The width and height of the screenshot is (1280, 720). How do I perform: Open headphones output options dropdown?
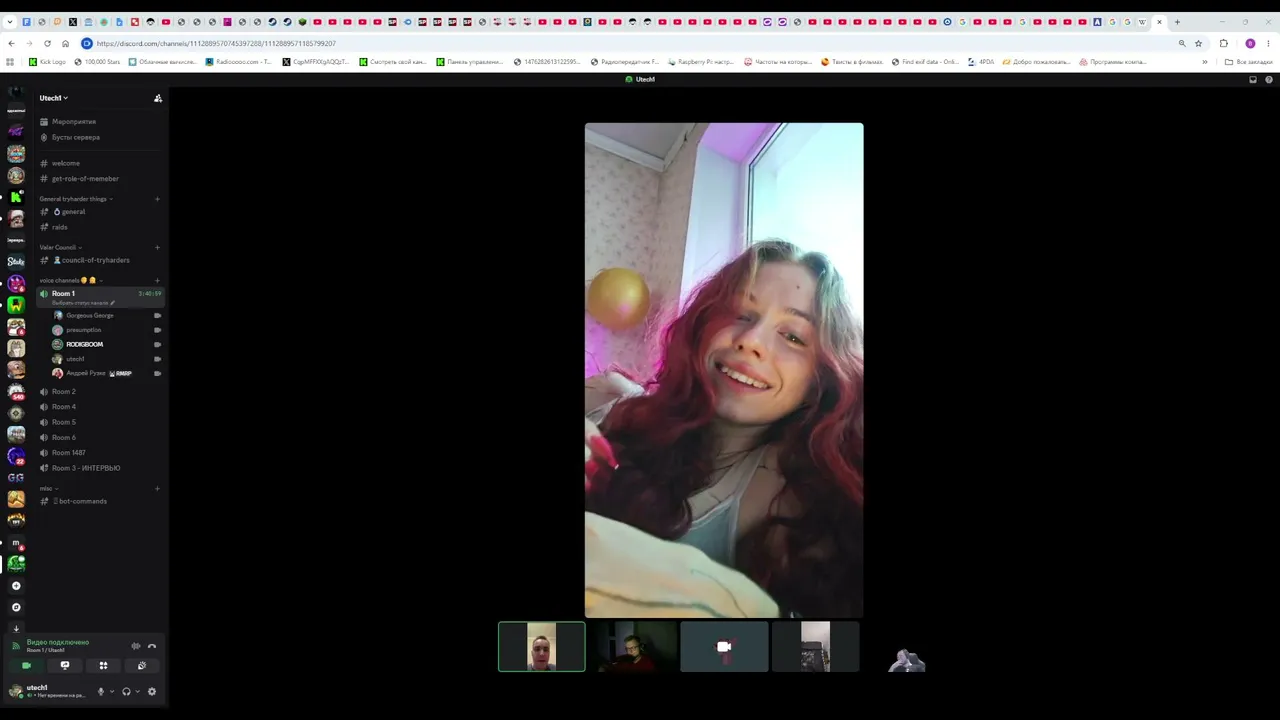pyautogui.click(x=138, y=691)
